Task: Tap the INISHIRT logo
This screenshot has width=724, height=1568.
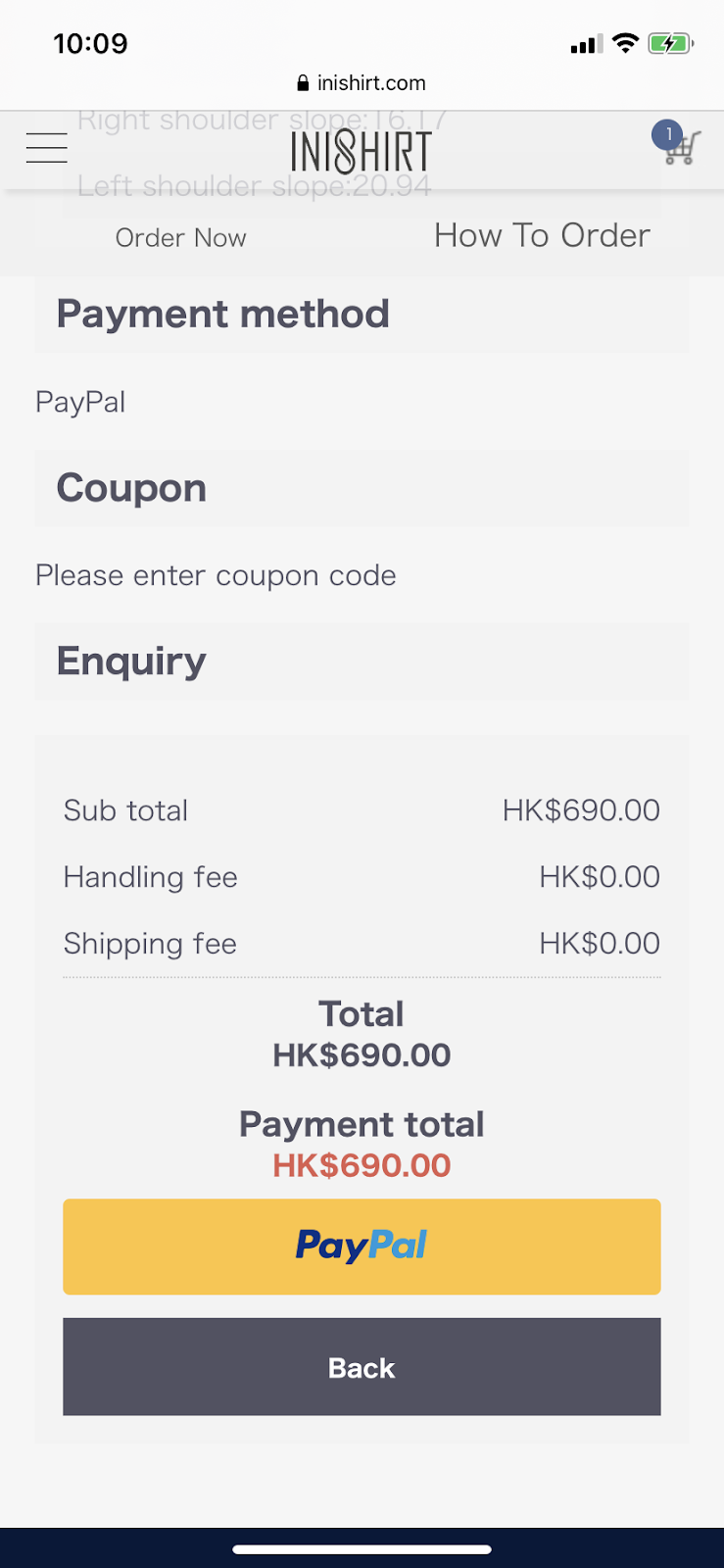Action: point(362,152)
